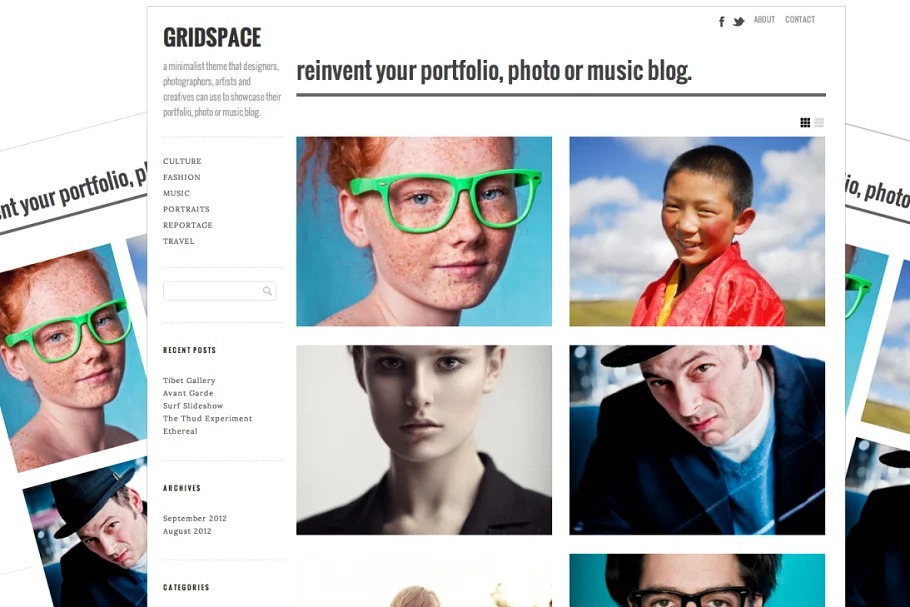Open the Tibet Gallery recent post
Viewport: 910px width, 607px height.
pos(189,381)
